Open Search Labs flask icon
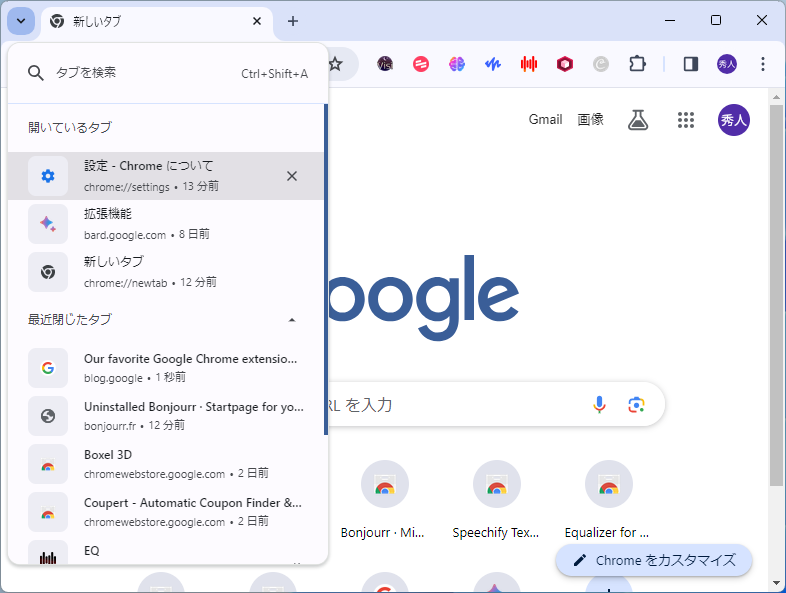The height and width of the screenshot is (593, 786). (x=638, y=120)
